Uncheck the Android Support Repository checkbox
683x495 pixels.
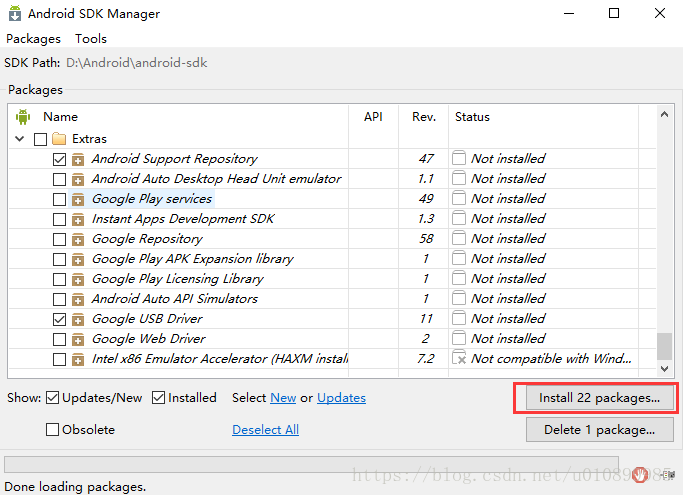pos(59,159)
